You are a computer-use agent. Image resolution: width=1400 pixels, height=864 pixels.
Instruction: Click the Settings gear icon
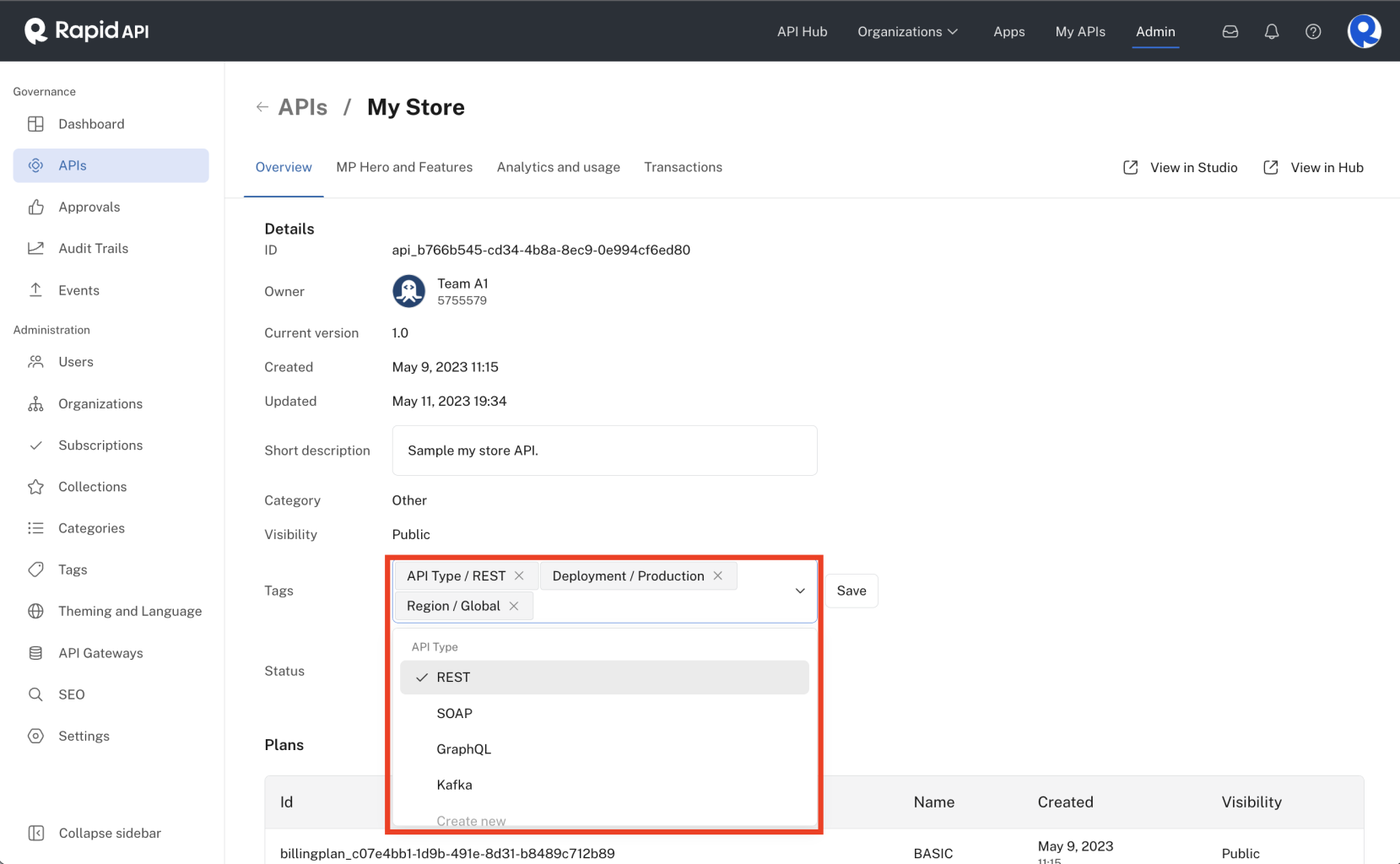(35, 736)
